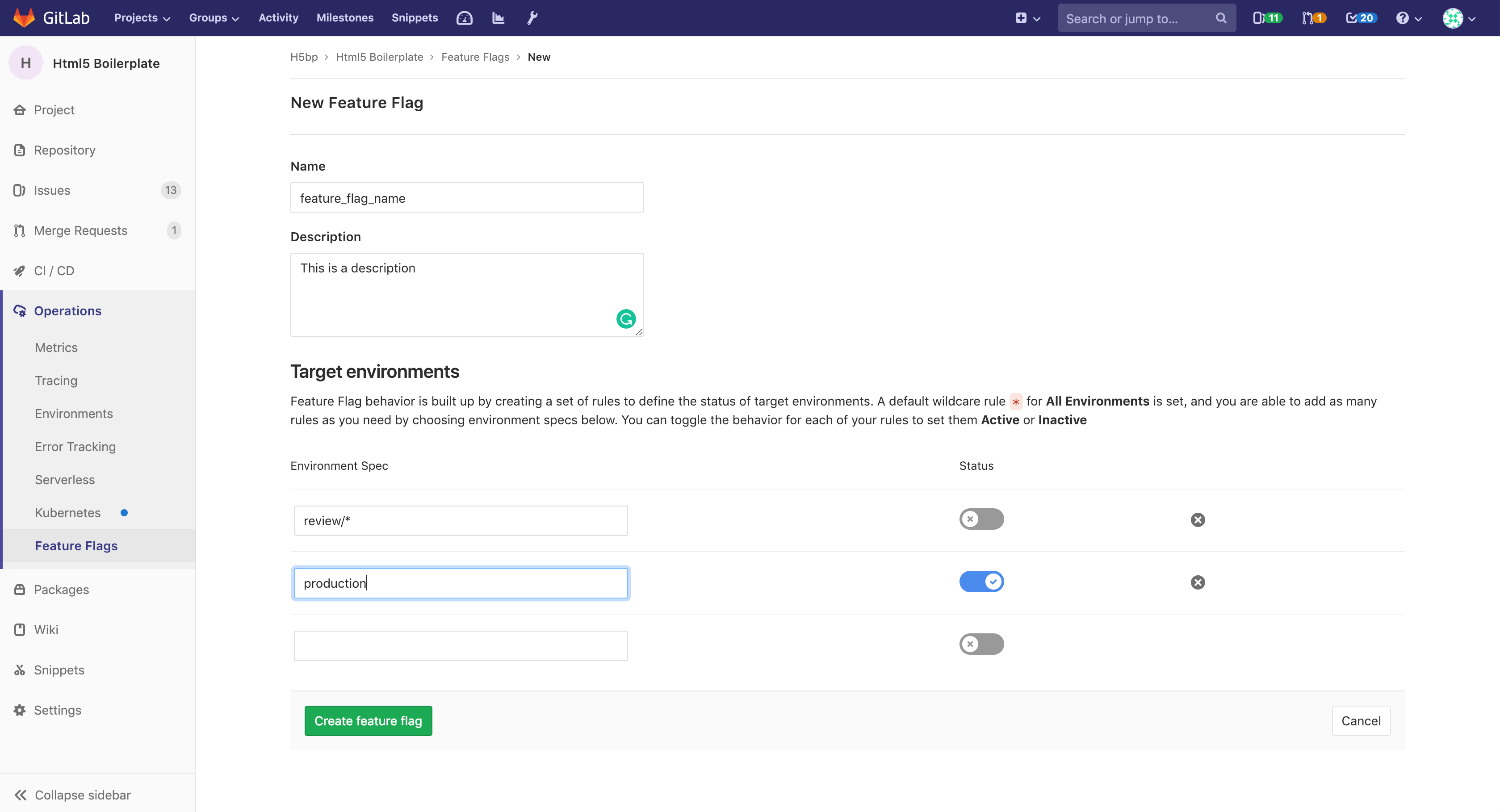Click the search bar field
The height and width of the screenshot is (812, 1500).
coord(1144,18)
